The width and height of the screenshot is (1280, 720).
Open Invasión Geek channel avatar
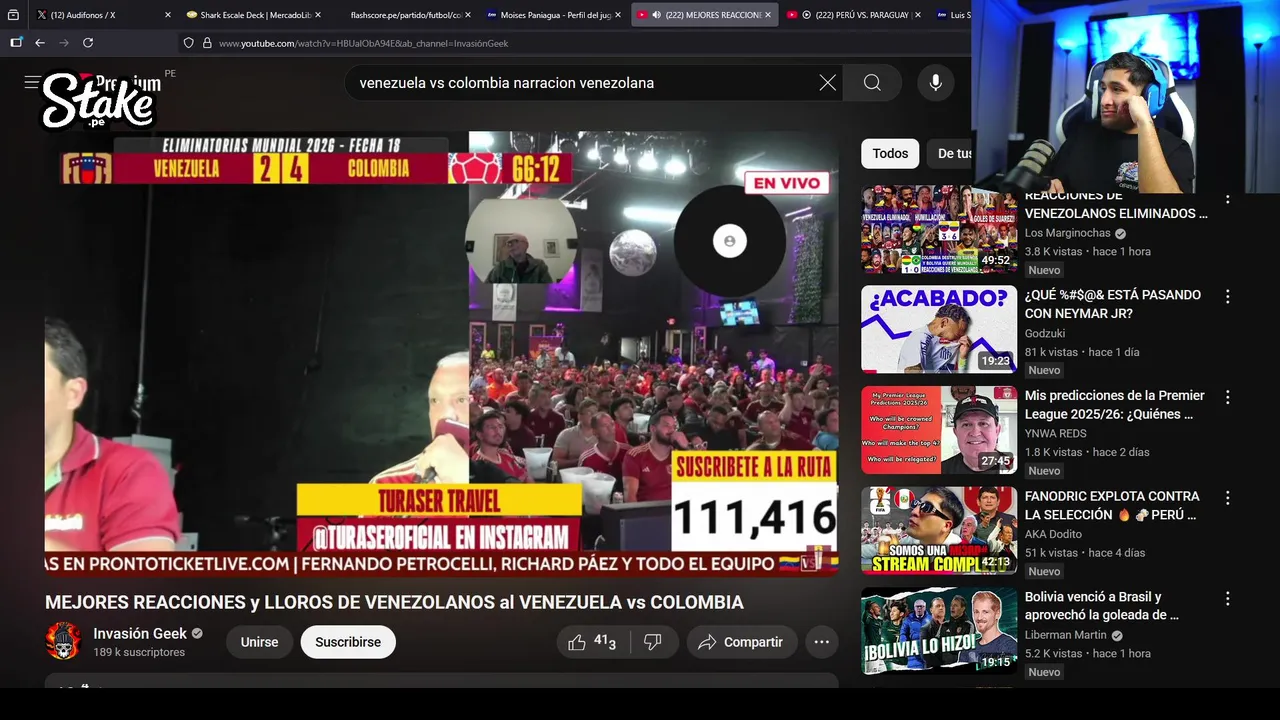pos(63,641)
